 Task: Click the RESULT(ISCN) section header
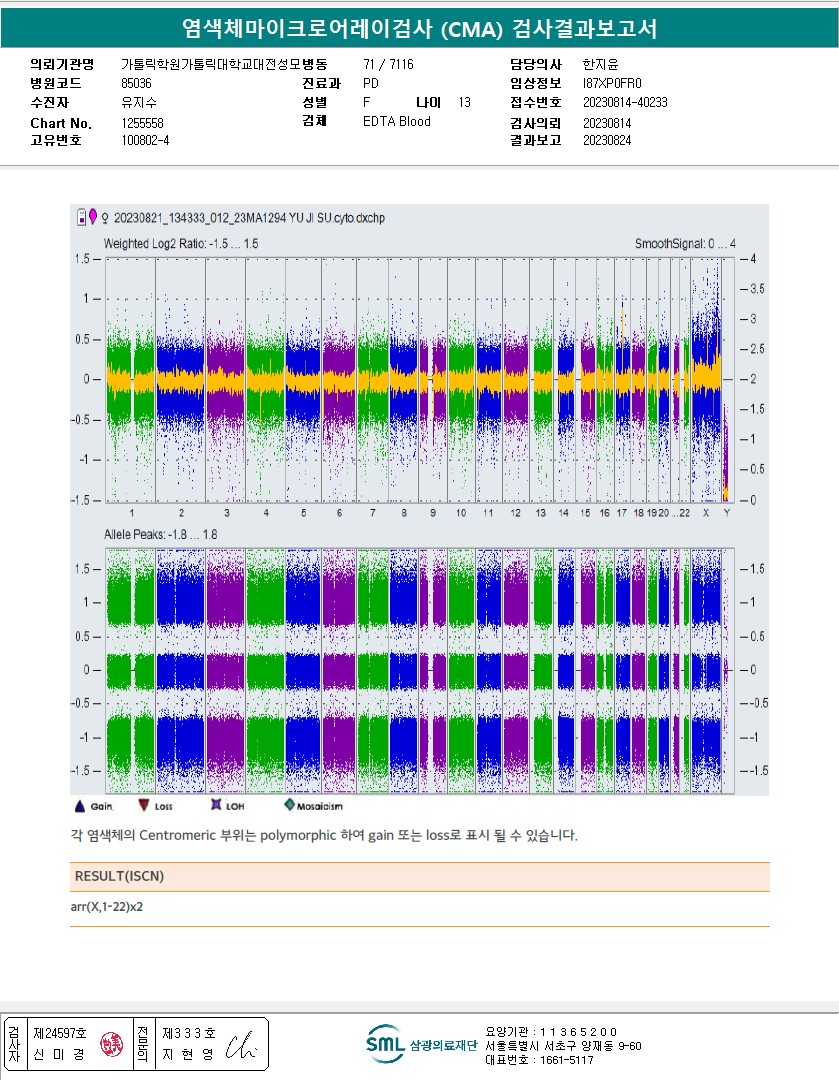coord(120,876)
